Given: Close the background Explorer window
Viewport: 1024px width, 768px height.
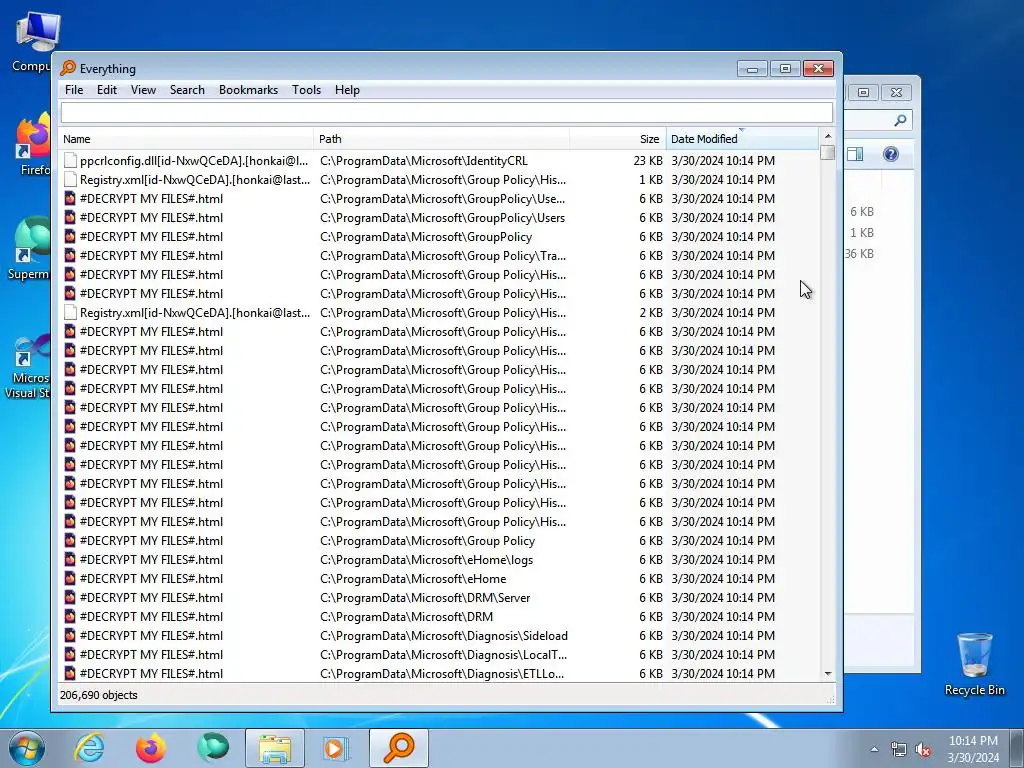Looking at the screenshot, I should (896, 92).
